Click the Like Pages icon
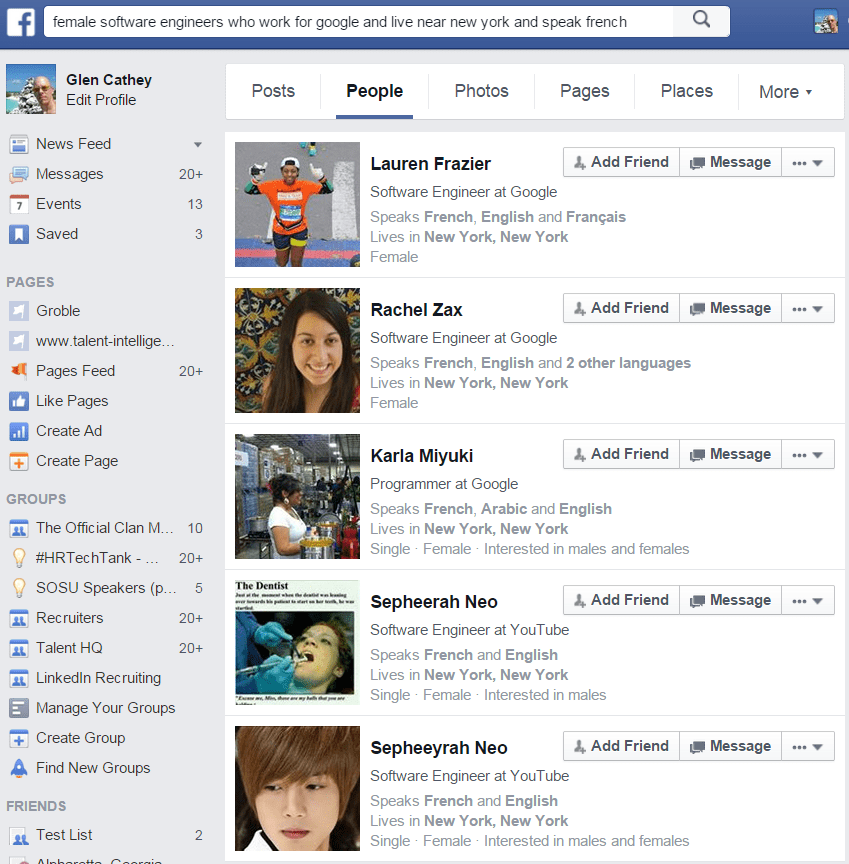849x864 pixels. [x=18, y=400]
